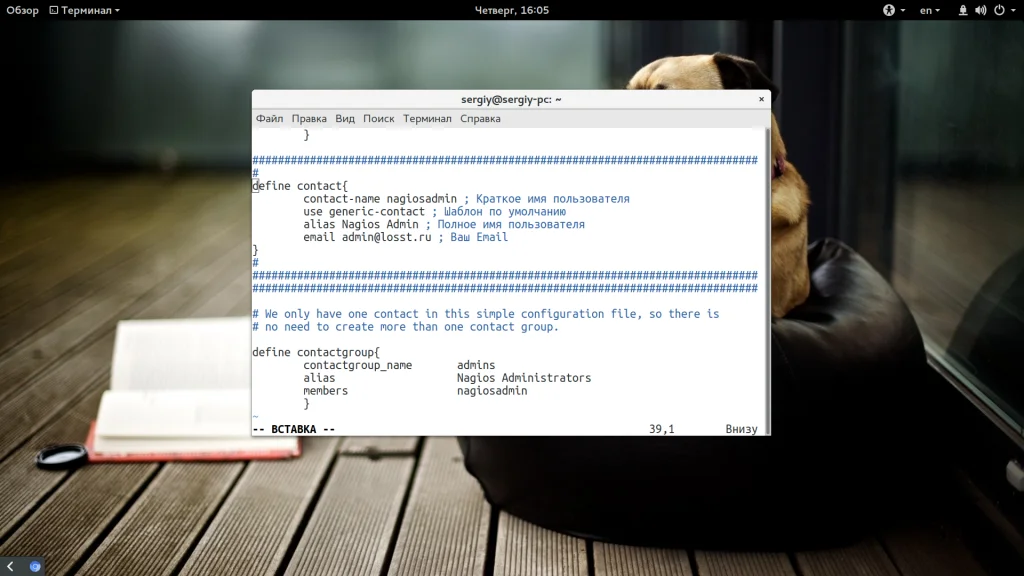Click the notification bell icon
The image size is (1024, 576).
coord(963,10)
